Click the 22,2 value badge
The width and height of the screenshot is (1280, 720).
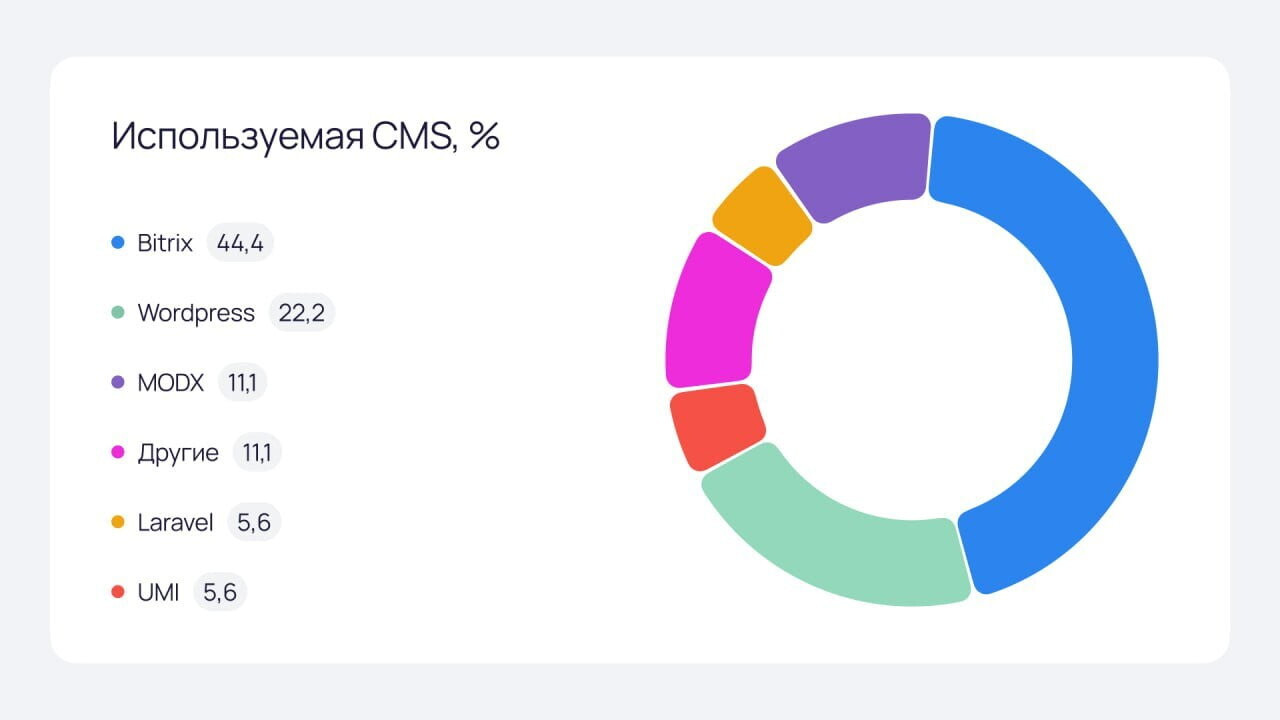[x=301, y=313]
